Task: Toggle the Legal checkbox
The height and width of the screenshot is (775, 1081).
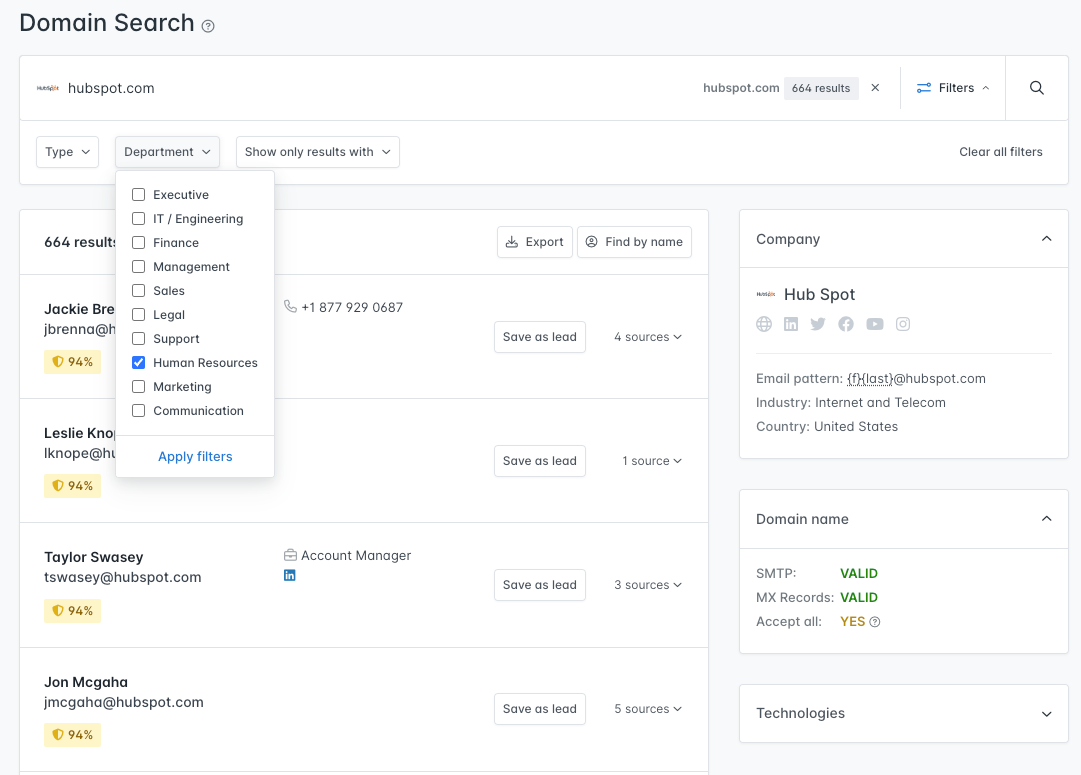Action: tap(139, 314)
